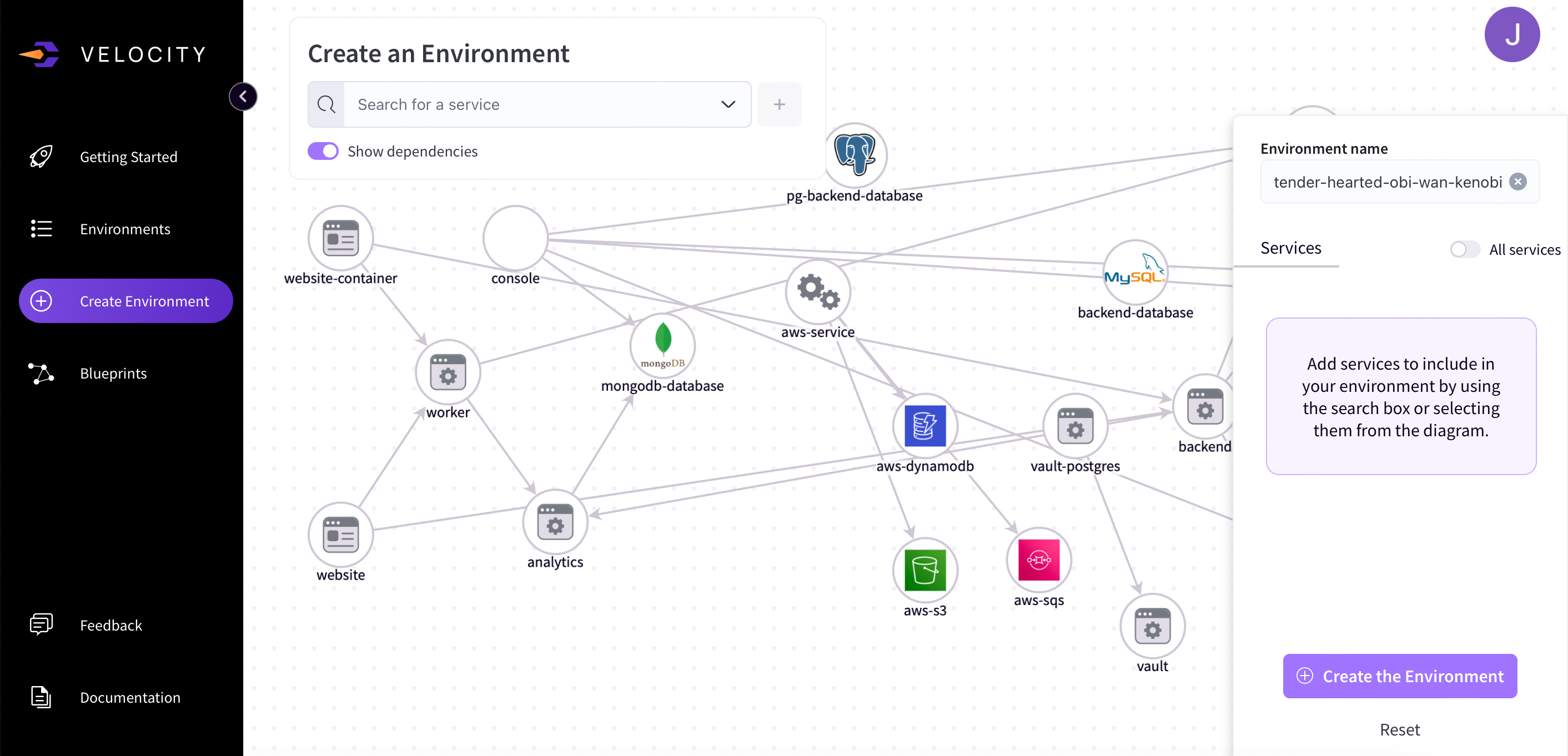
Task: Open the Feedback section
Action: (126, 625)
